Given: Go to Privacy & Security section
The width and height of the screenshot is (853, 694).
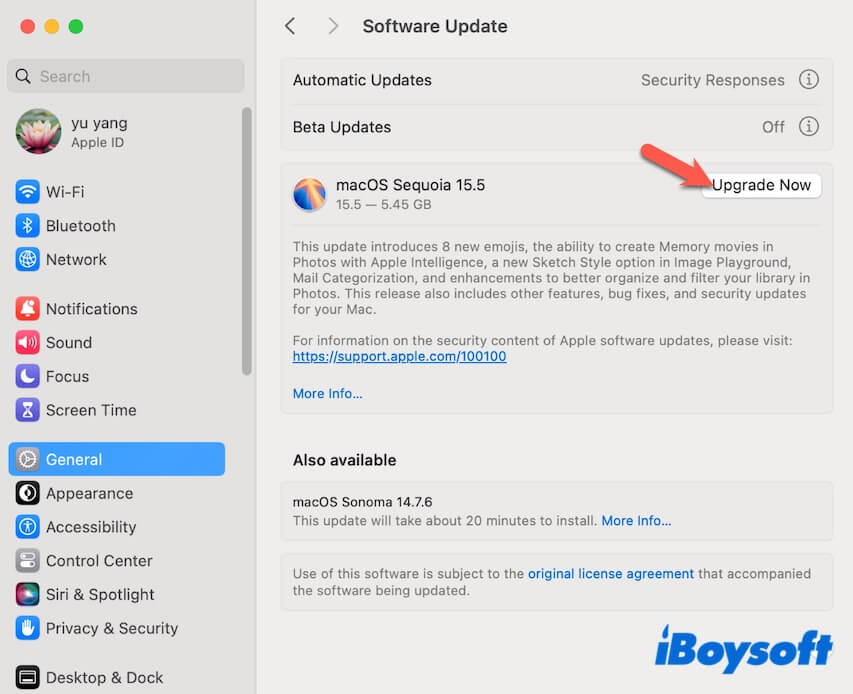Looking at the screenshot, I should tap(111, 629).
